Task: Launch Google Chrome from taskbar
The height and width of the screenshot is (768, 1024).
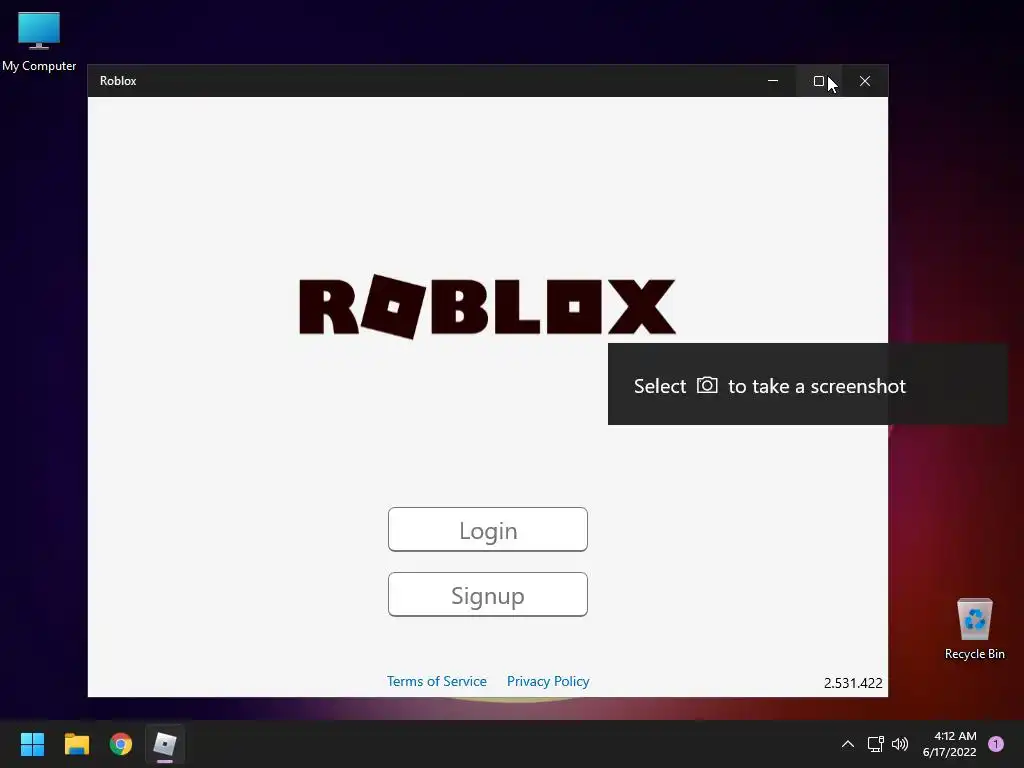Action: [x=121, y=744]
